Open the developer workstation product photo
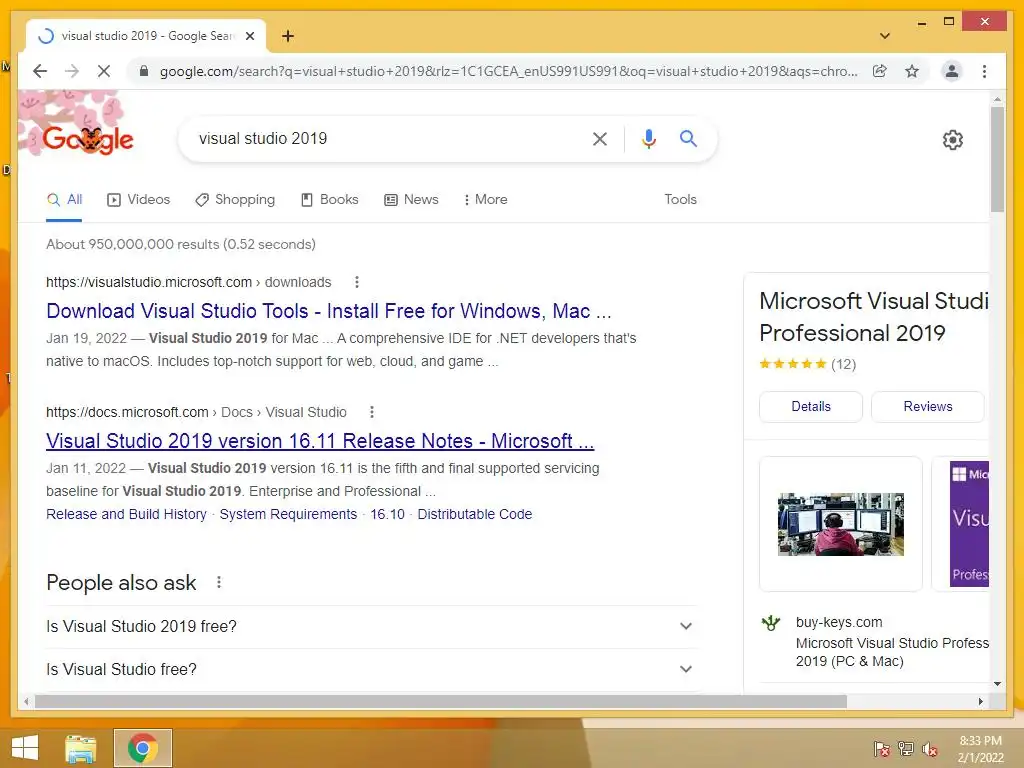Viewport: 1024px width, 768px height. coord(840,524)
